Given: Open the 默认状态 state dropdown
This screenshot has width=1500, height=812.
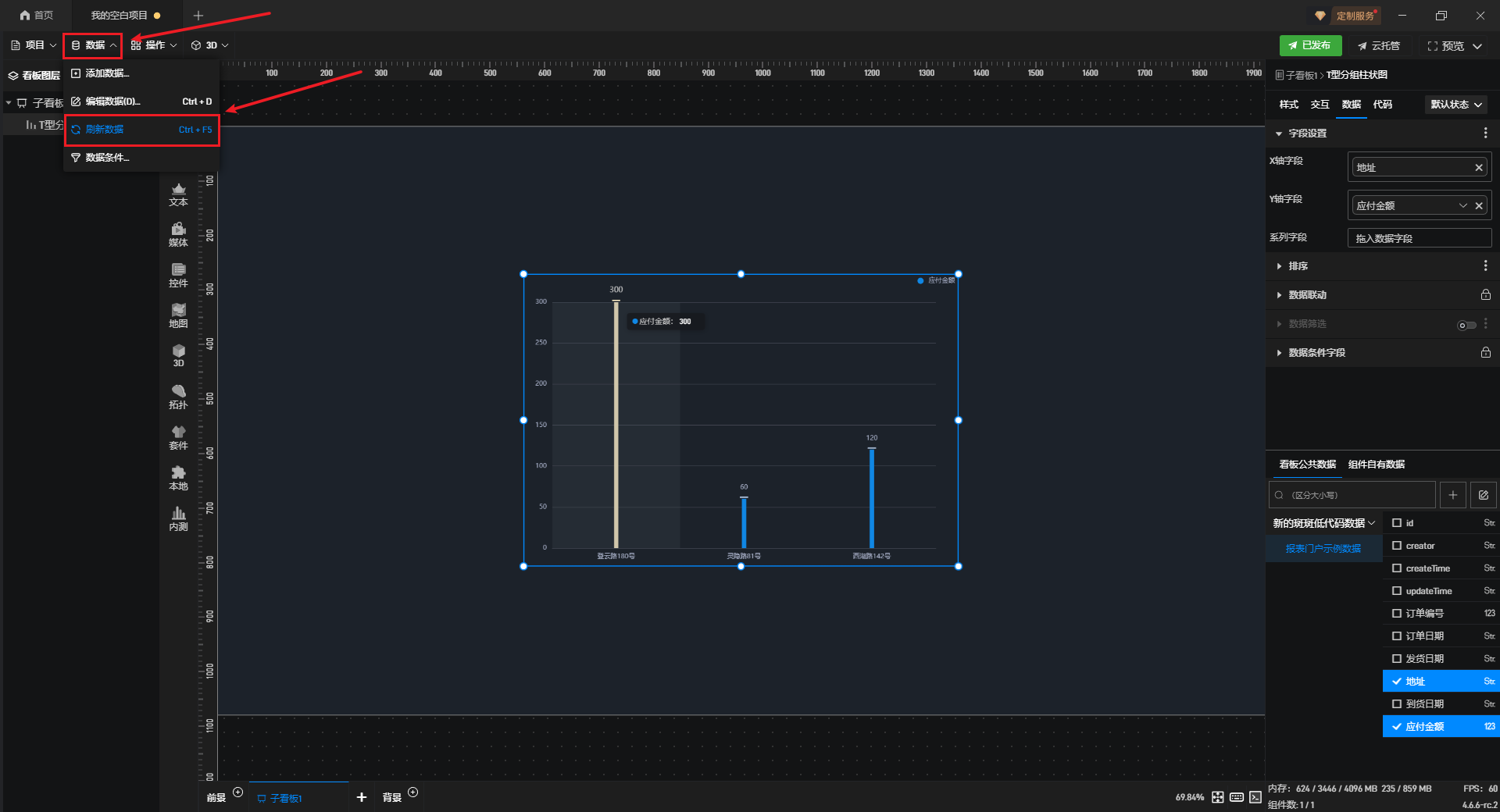Looking at the screenshot, I should tap(1456, 105).
